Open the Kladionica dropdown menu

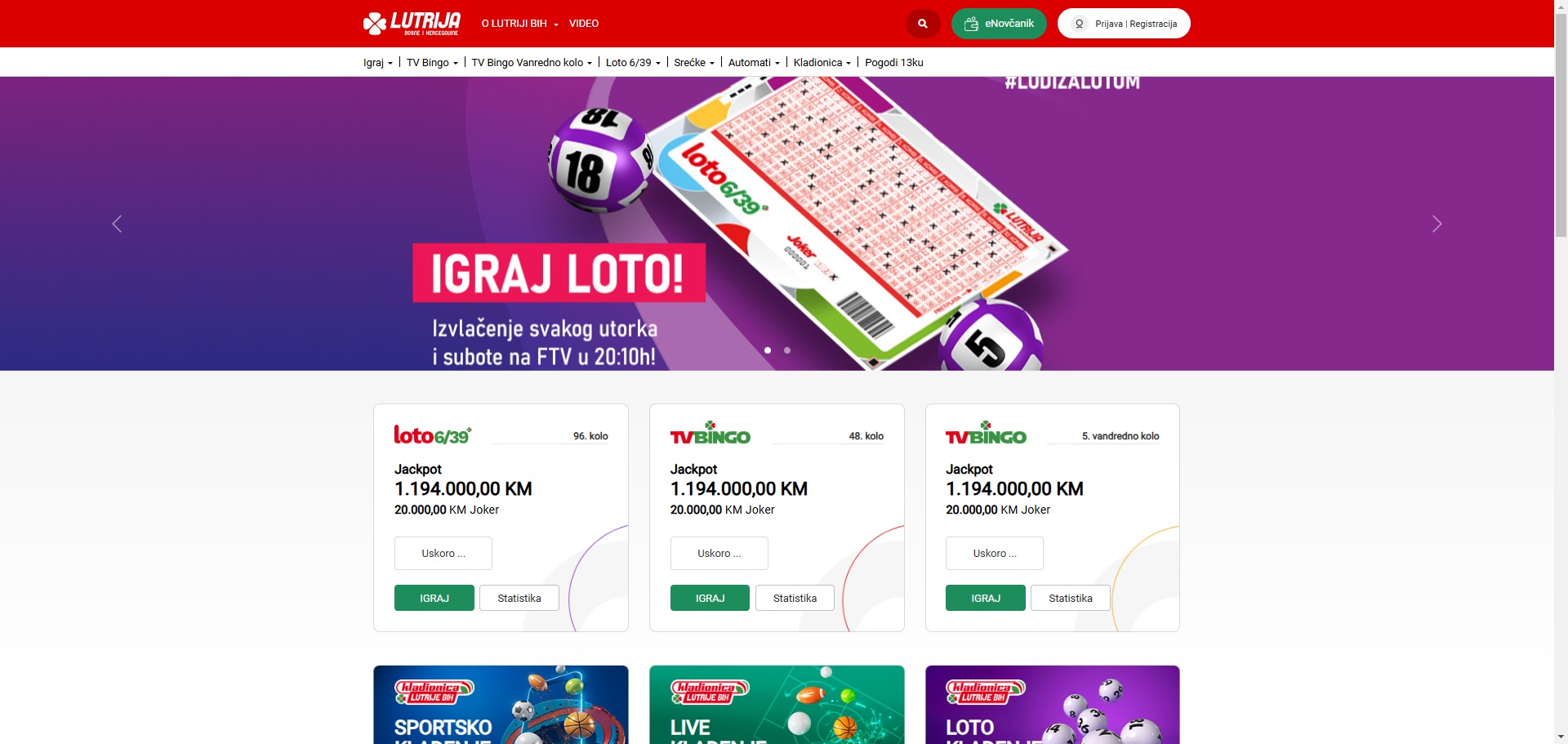[822, 63]
